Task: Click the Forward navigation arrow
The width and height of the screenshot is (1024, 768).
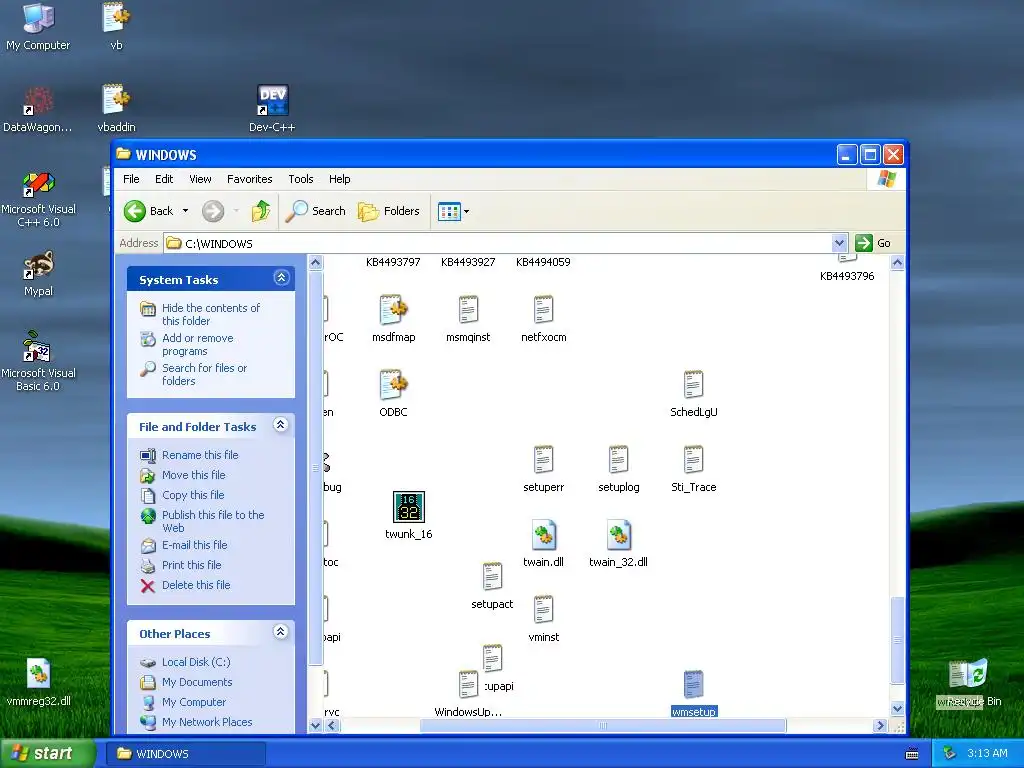Action: (213, 211)
